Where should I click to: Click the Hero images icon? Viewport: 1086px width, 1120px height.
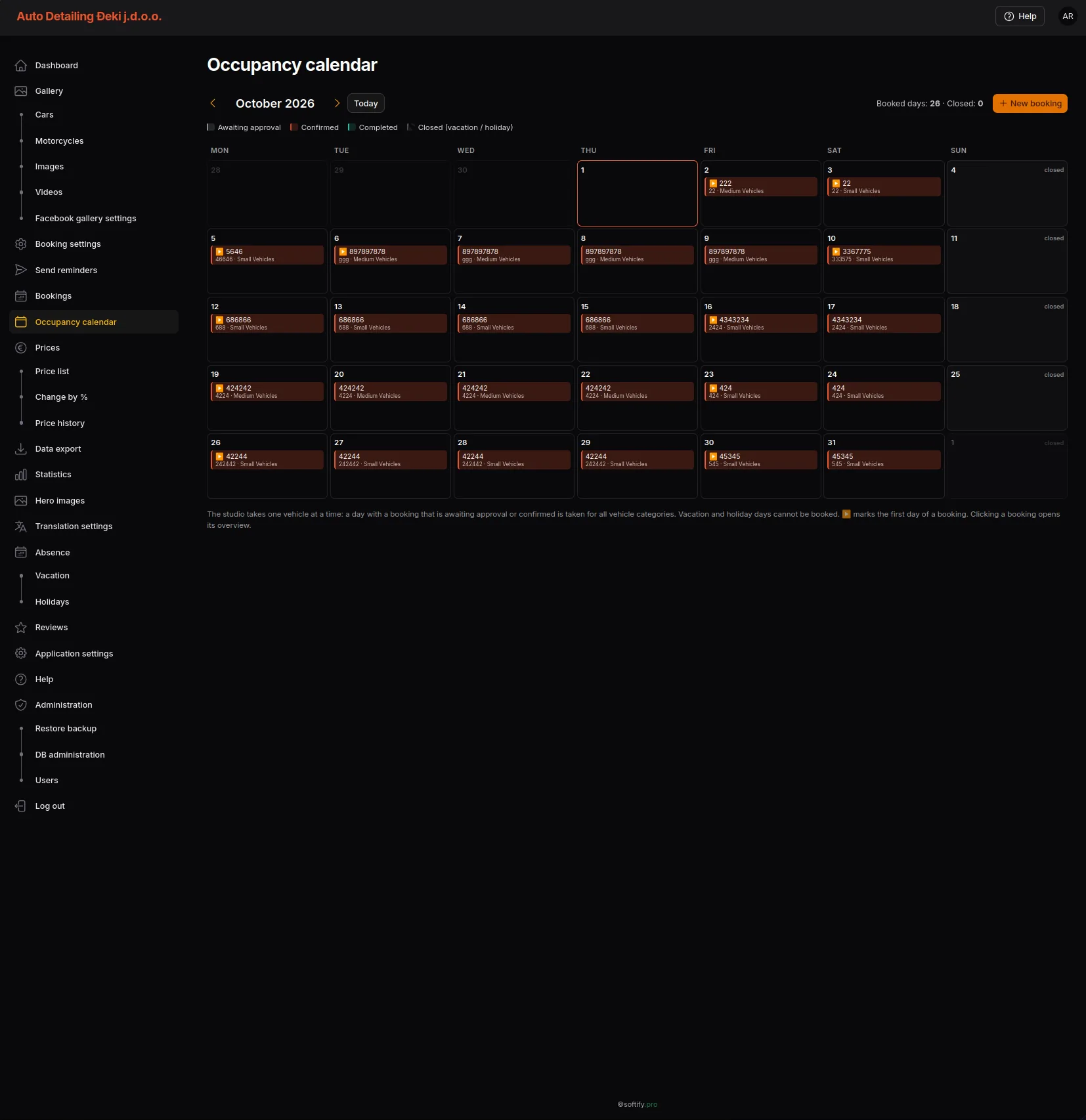[x=21, y=501]
